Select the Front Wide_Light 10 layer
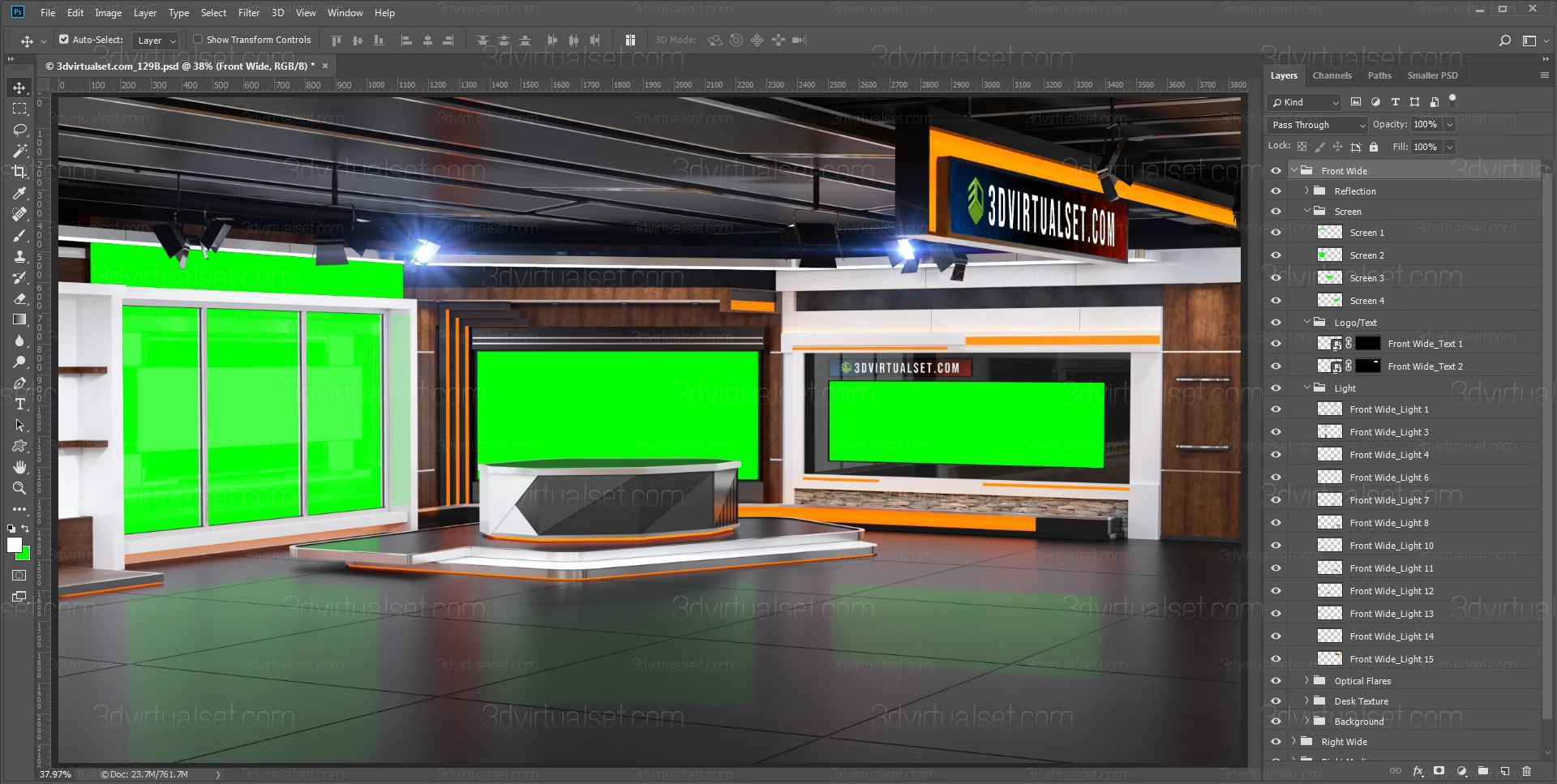Screen dimensions: 1557x784 tap(1413, 546)
